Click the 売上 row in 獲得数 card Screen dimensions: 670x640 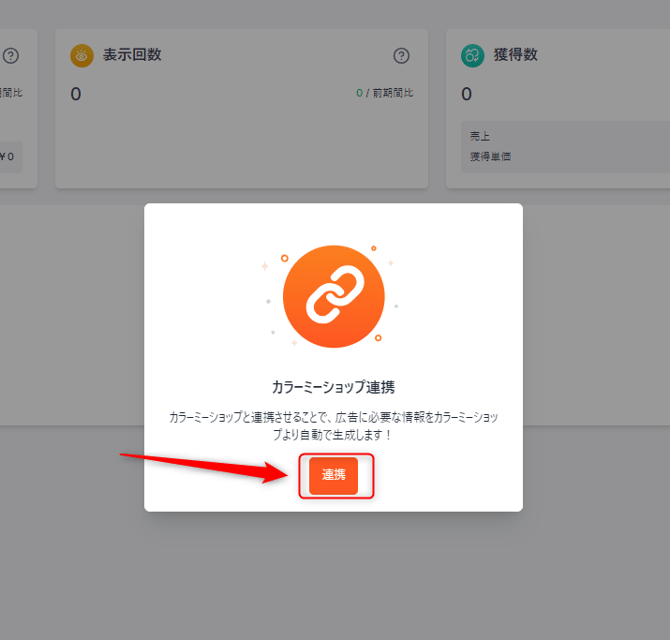[x=480, y=137]
